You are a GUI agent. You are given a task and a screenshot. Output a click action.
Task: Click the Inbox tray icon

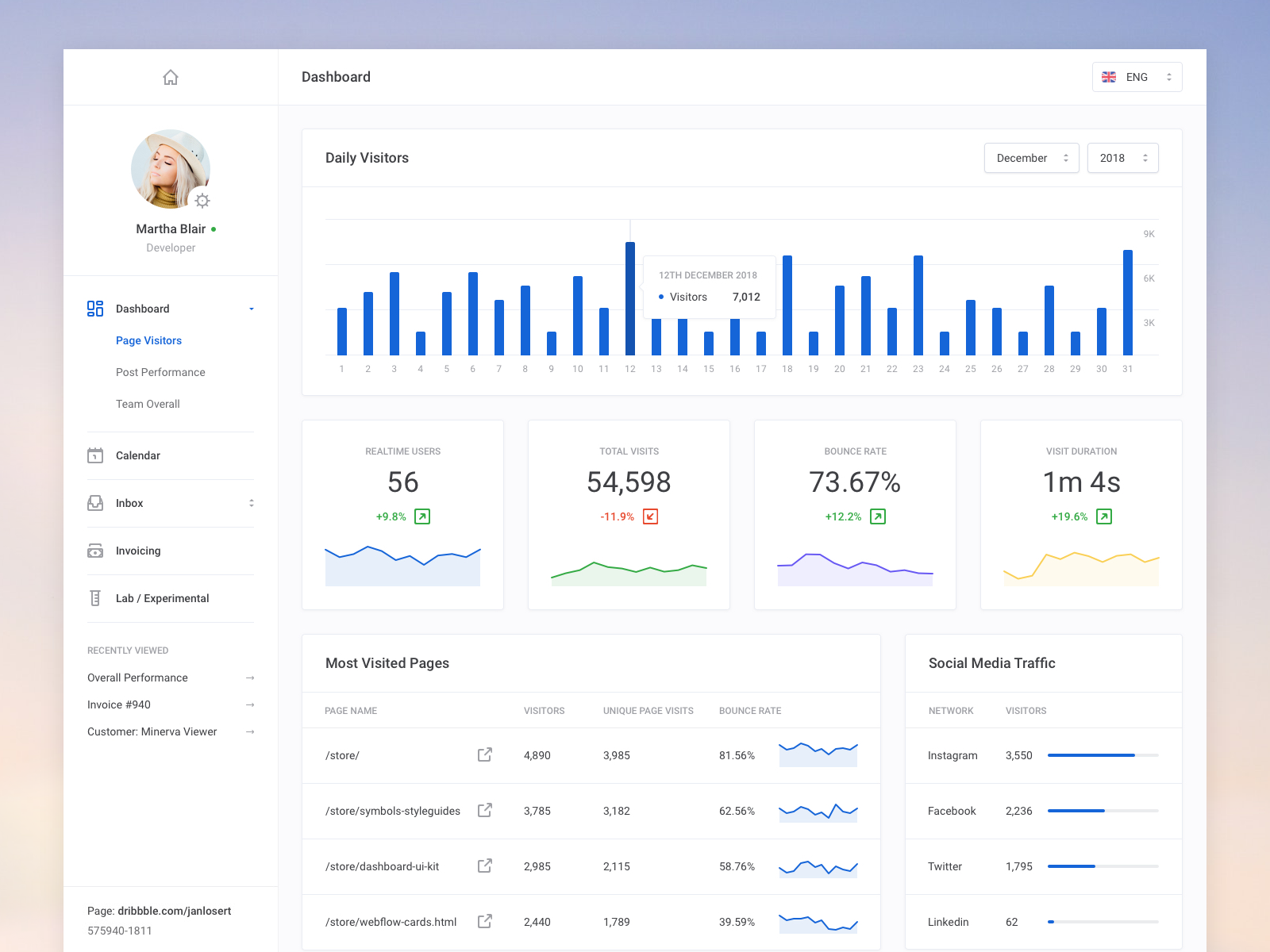pyautogui.click(x=95, y=503)
